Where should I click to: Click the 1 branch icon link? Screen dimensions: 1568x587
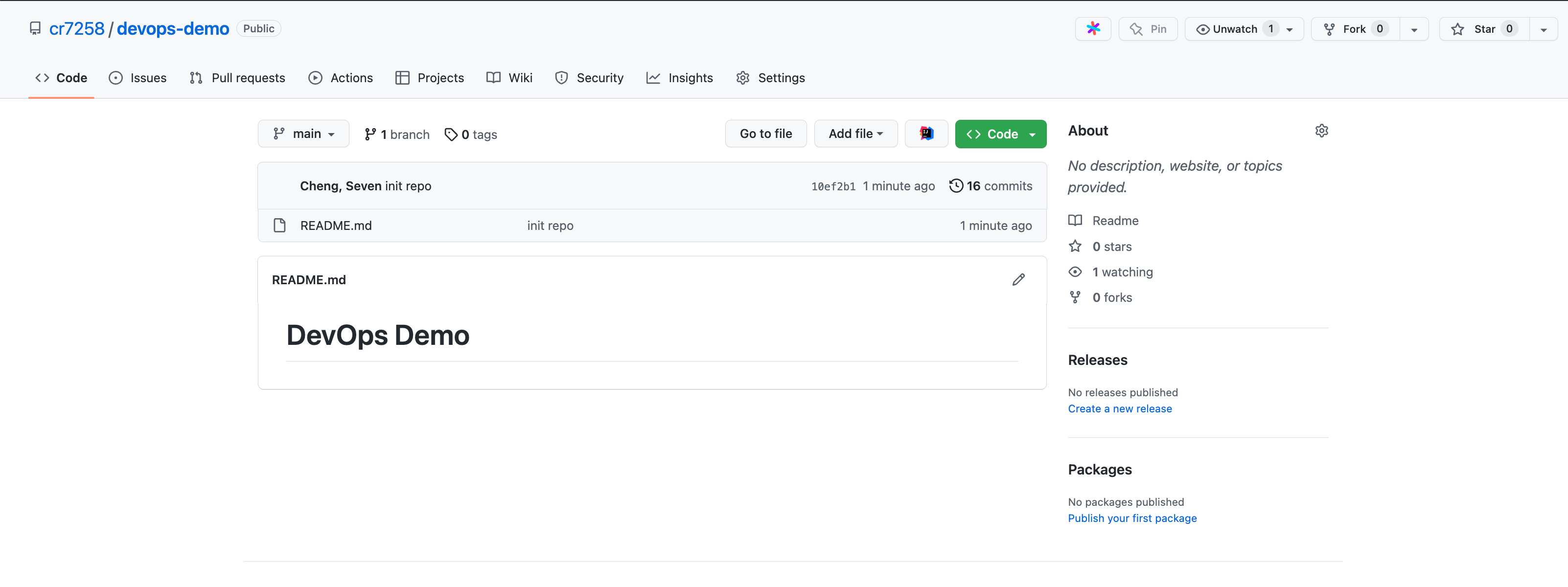[370, 135]
